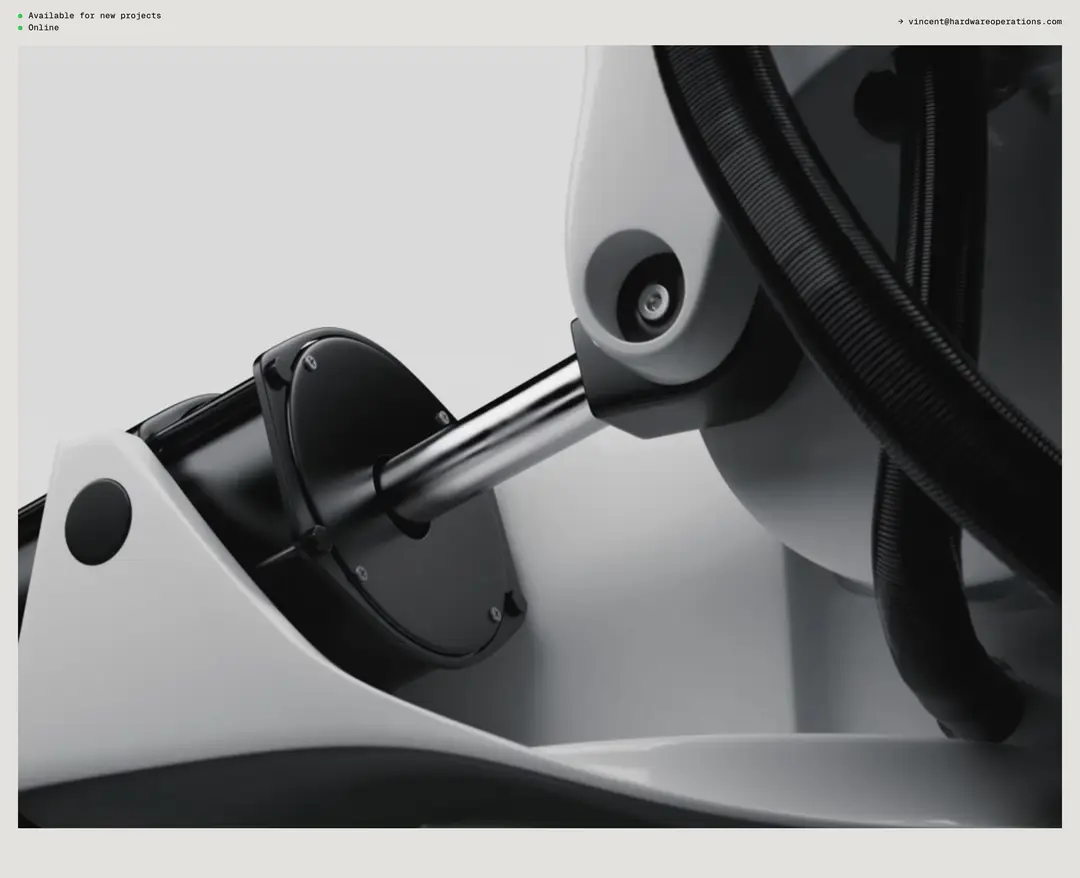The width and height of the screenshot is (1080, 878).
Task: Click the green Online status dot
Action: (20, 28)
